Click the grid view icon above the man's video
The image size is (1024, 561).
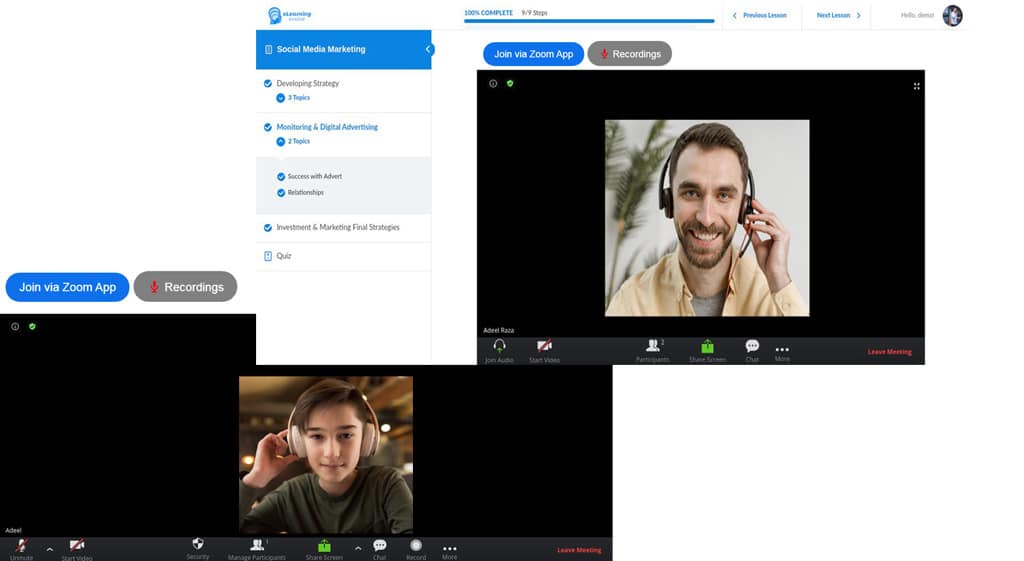[916, 86]
